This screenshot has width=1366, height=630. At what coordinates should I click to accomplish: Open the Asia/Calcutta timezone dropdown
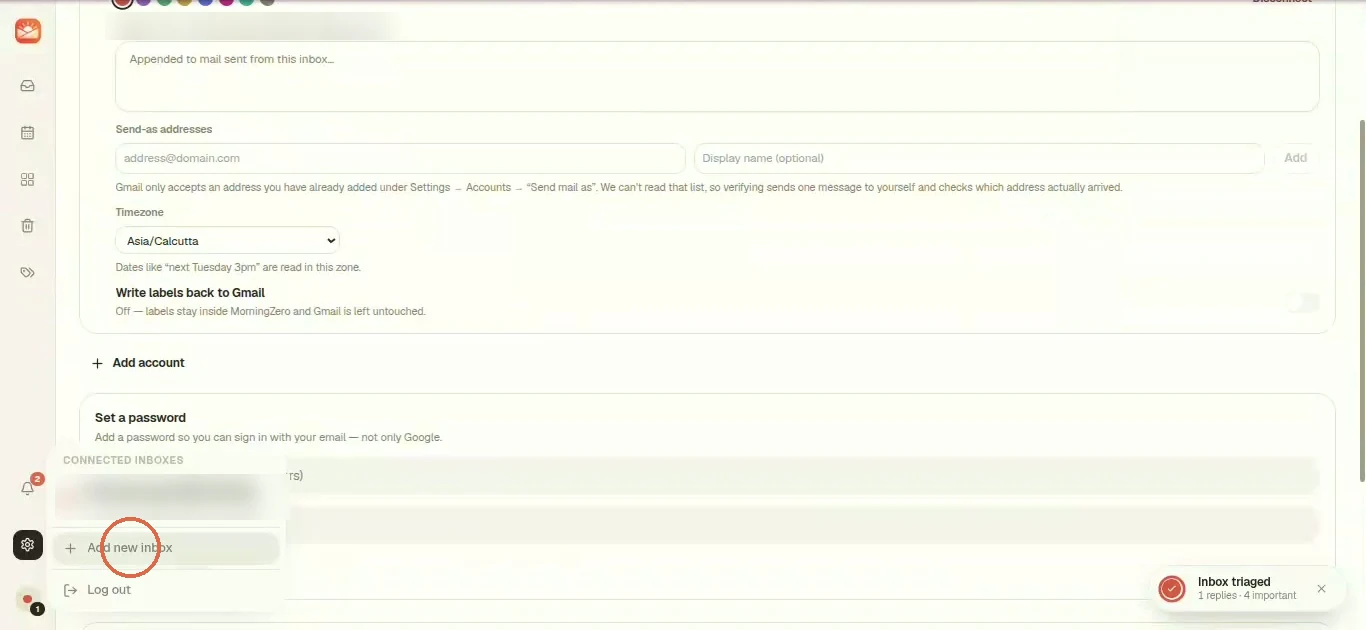tap(228, 241)
